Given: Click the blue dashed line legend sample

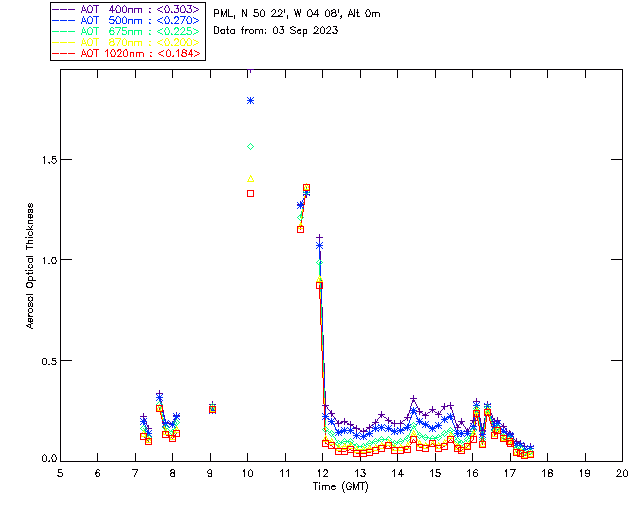Looking at the screenshot, I should point(64,20).
